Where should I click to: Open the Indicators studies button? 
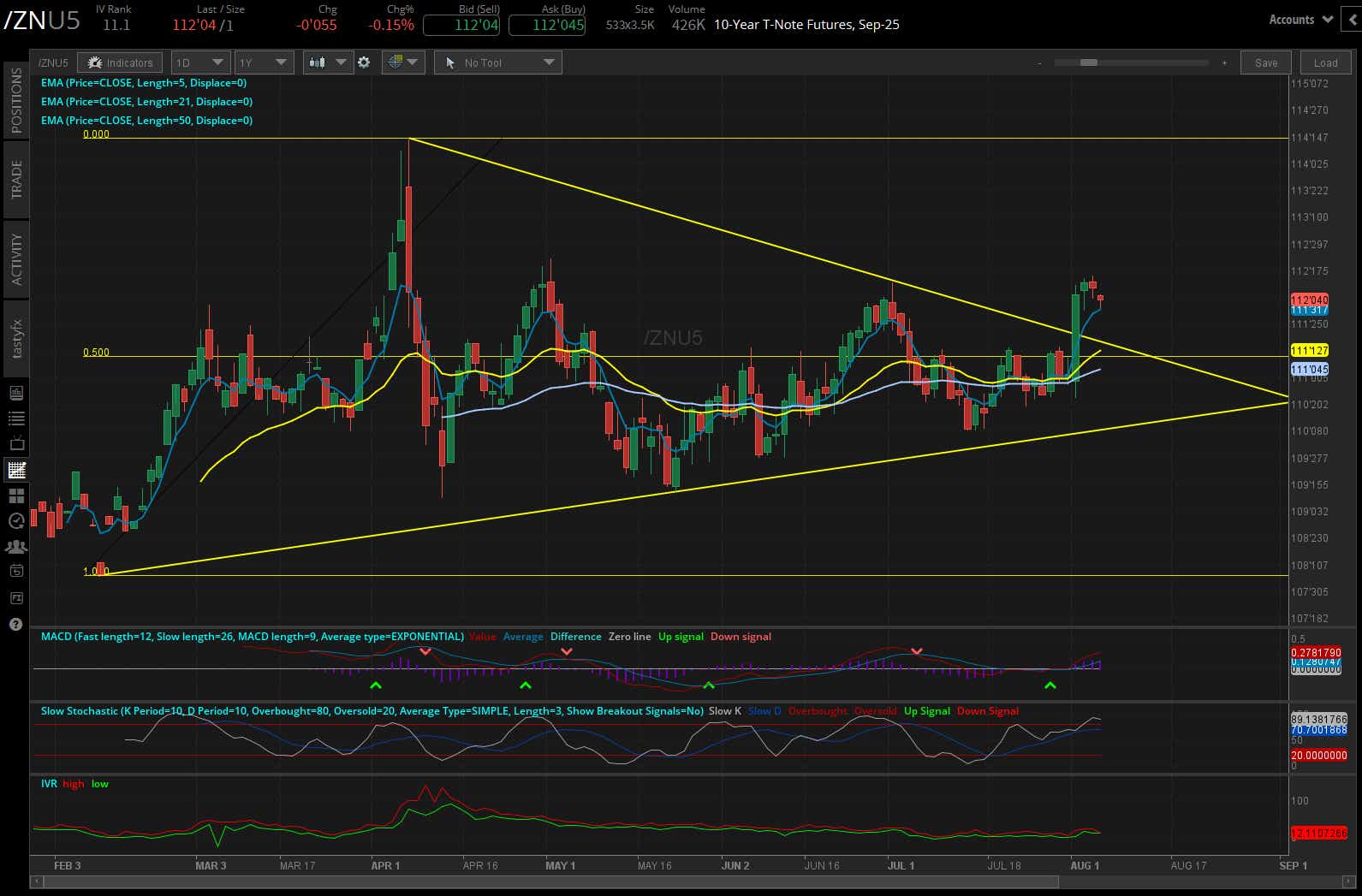click(120, 62)
